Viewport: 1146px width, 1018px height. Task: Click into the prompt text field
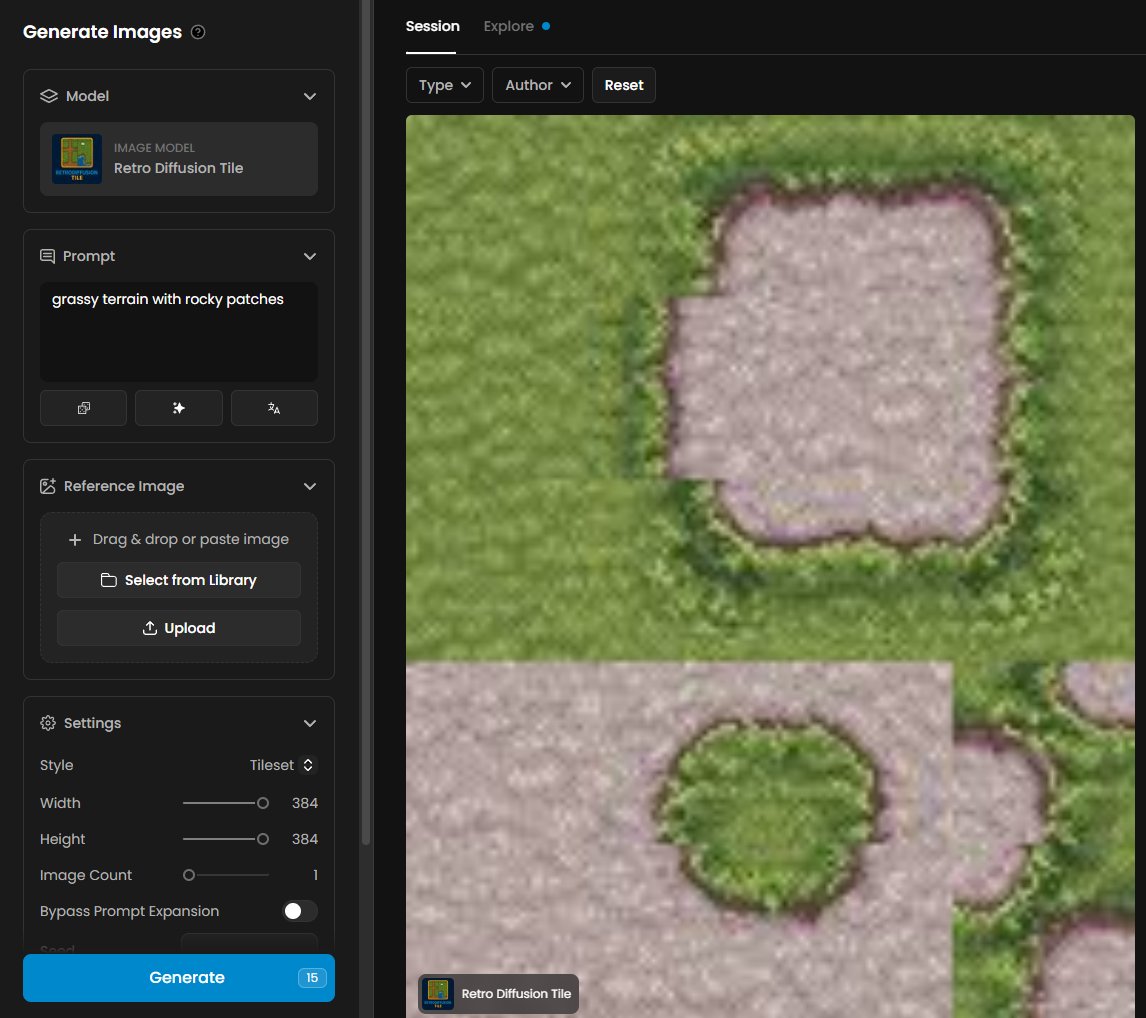click(x=179, y=330)
